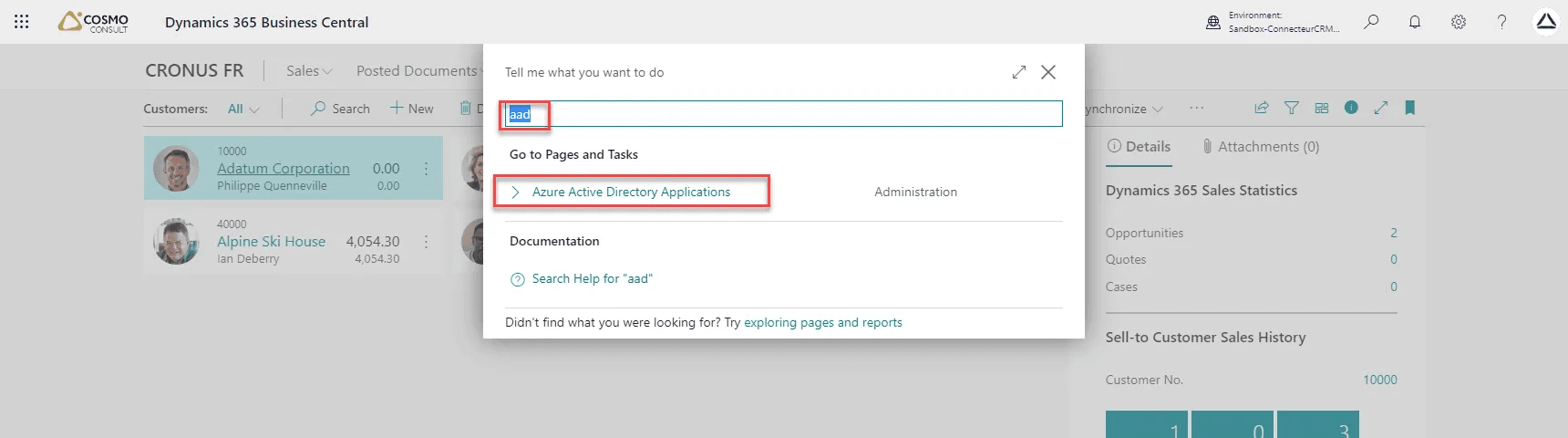
Task: Switch to the Attachments (0) tab
Action: [x=1261, y=147]
